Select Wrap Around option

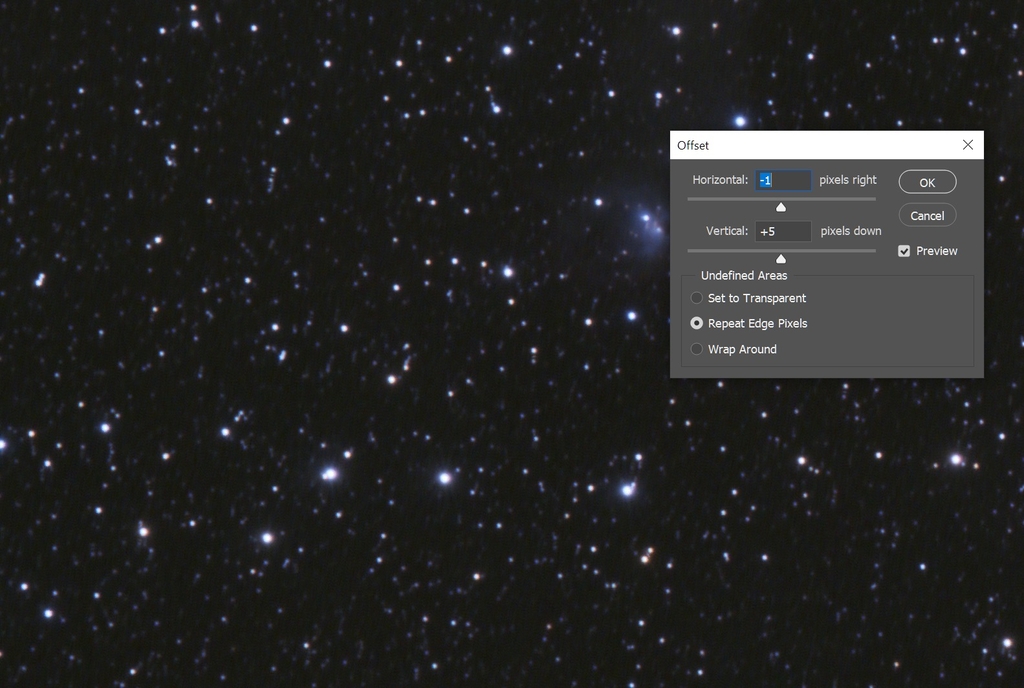[697, 349]
